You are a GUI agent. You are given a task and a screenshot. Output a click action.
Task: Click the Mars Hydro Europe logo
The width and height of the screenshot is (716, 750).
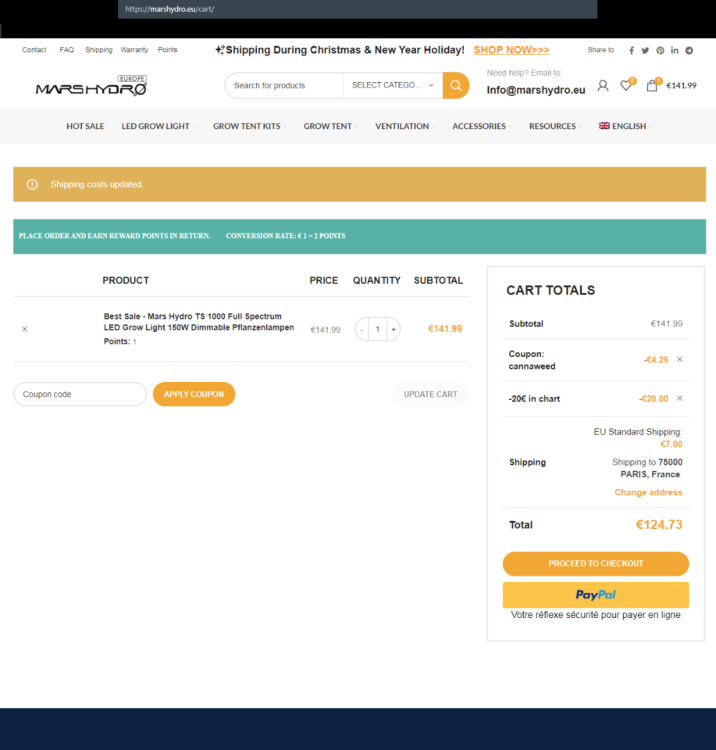91,86
